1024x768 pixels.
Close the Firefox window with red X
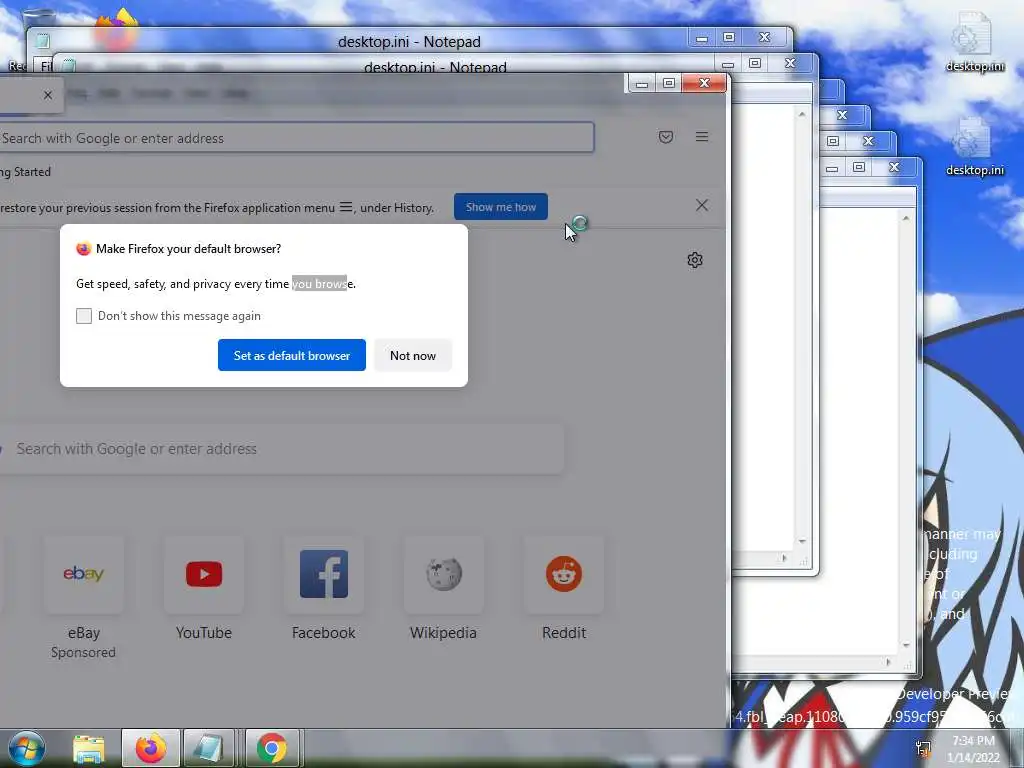704,83
